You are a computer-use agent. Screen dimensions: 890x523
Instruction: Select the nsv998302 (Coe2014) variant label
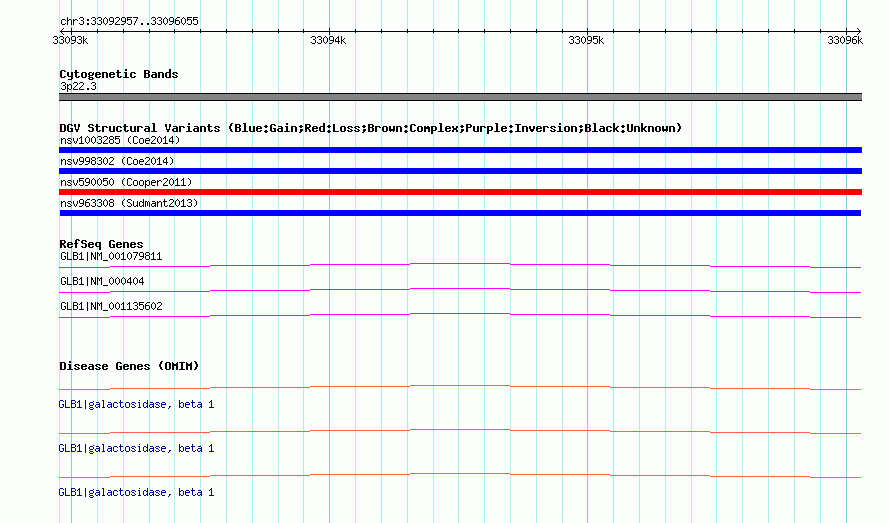(117, 161)
